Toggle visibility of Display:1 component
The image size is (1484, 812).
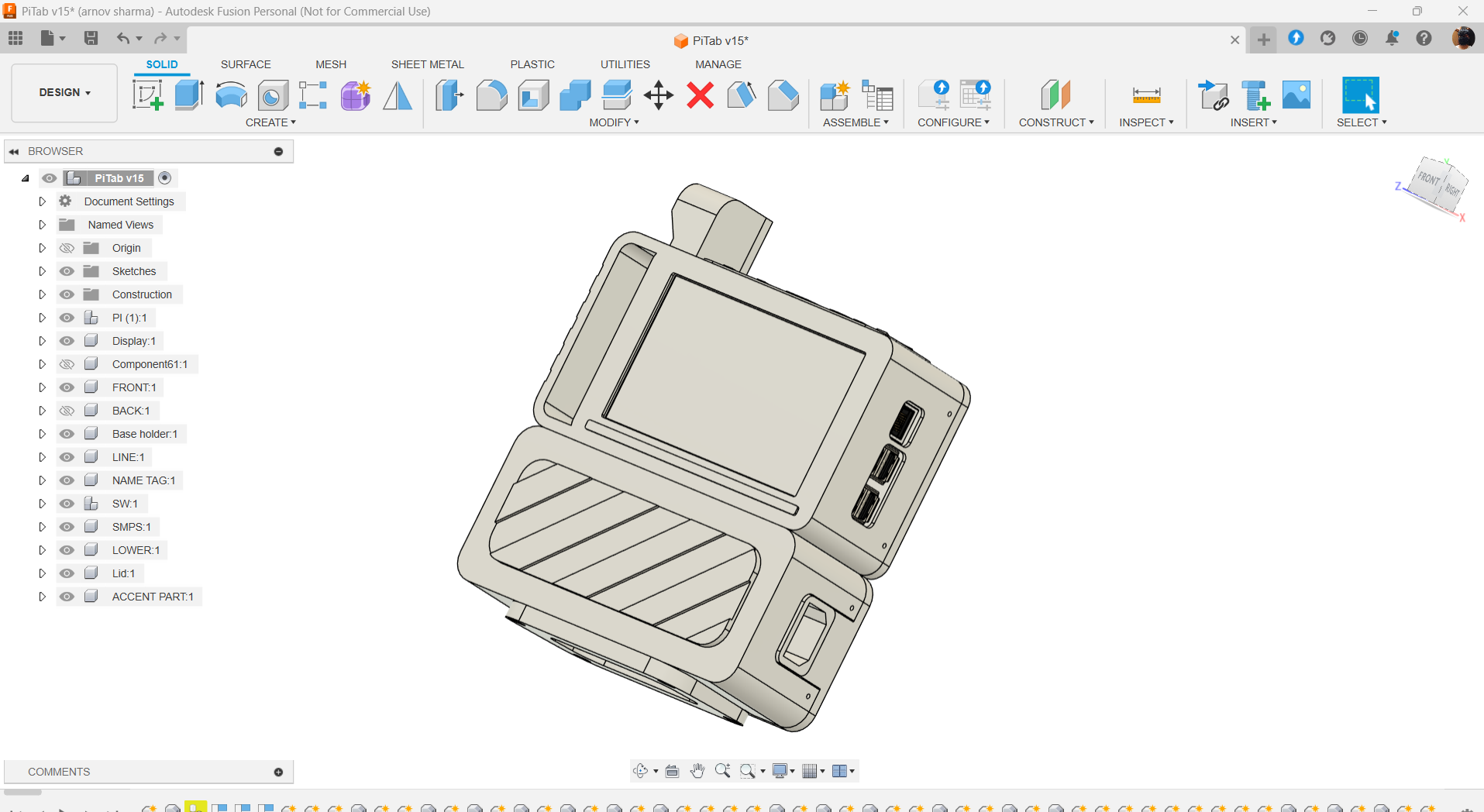pos(67,341)
